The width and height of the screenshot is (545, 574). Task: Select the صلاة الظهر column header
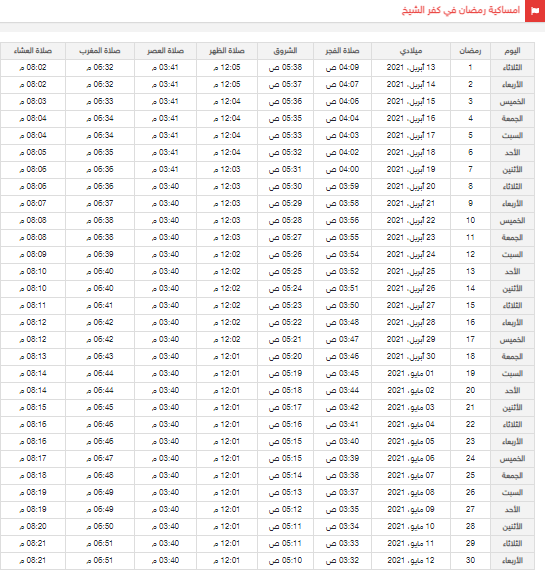[x=227, y=51]
